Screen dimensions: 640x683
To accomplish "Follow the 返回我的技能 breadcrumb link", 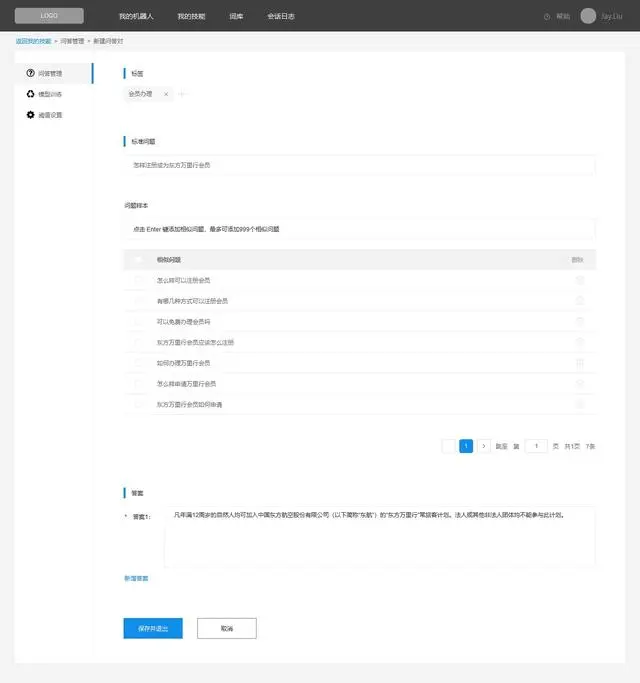I will 34,41.
